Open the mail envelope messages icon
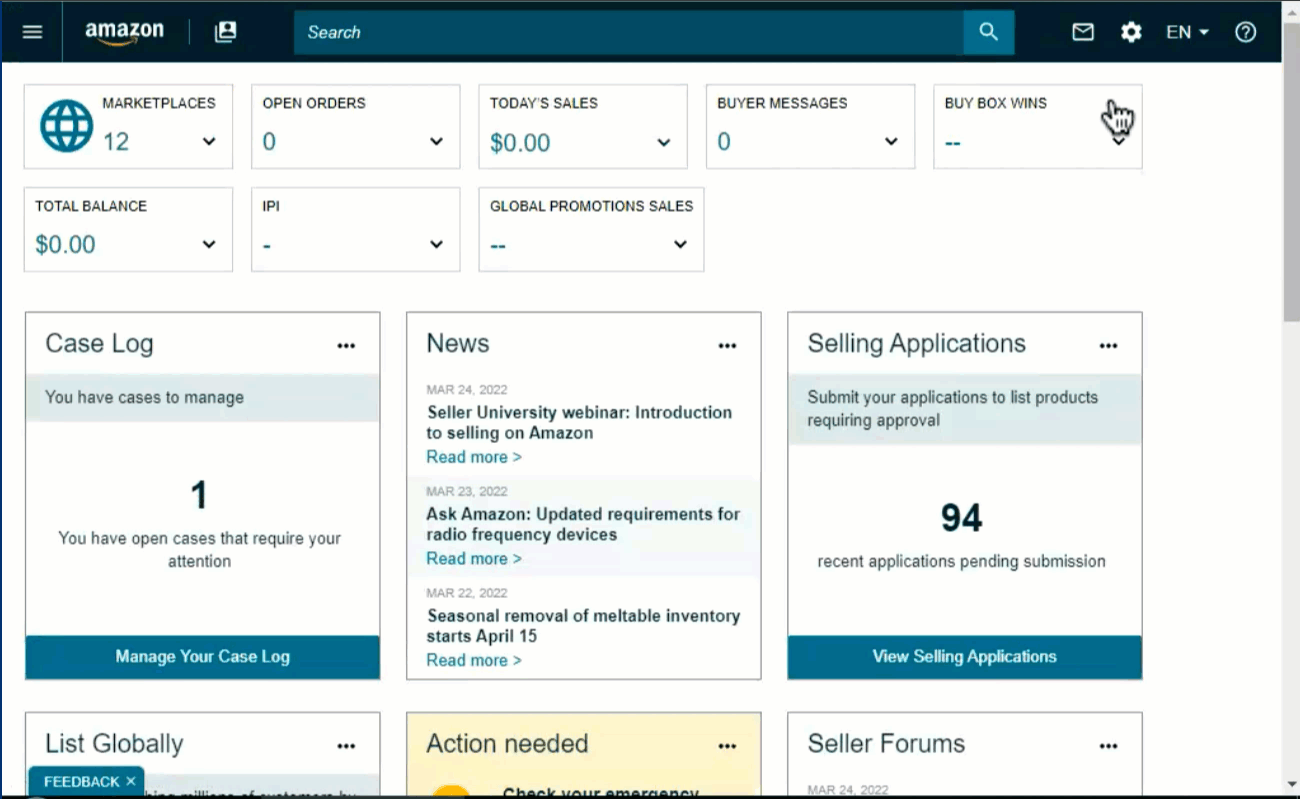Screen dimensions: 1300x799 click(1083, 32)
